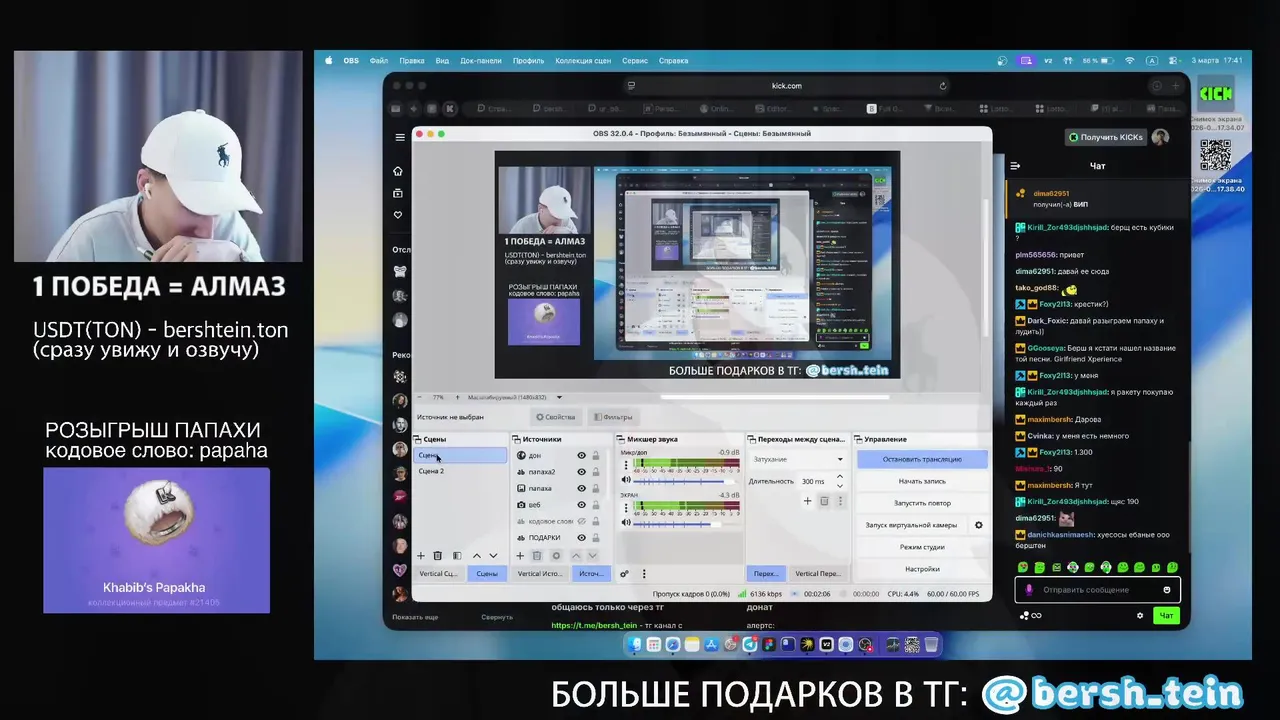The height and width of the screenshot is (720, 1280).
Task: Open the Правка menu
Action: pyautogui.click(x=412, y=61)
